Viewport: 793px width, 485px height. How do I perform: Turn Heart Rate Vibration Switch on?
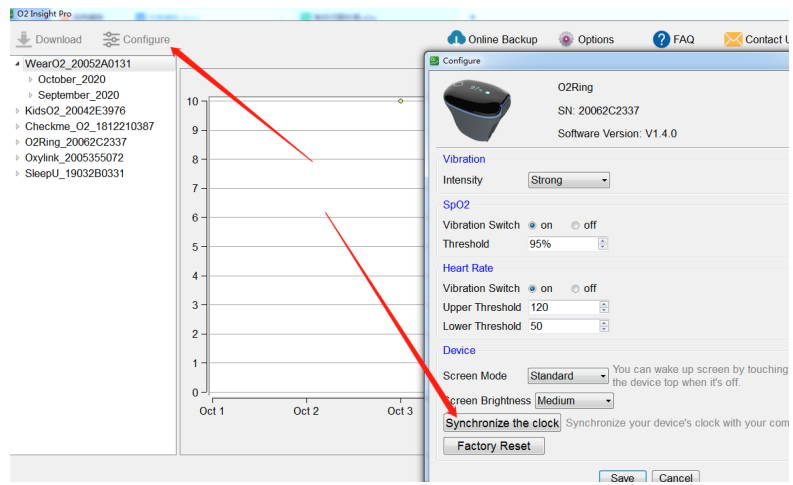pos(532,289)
